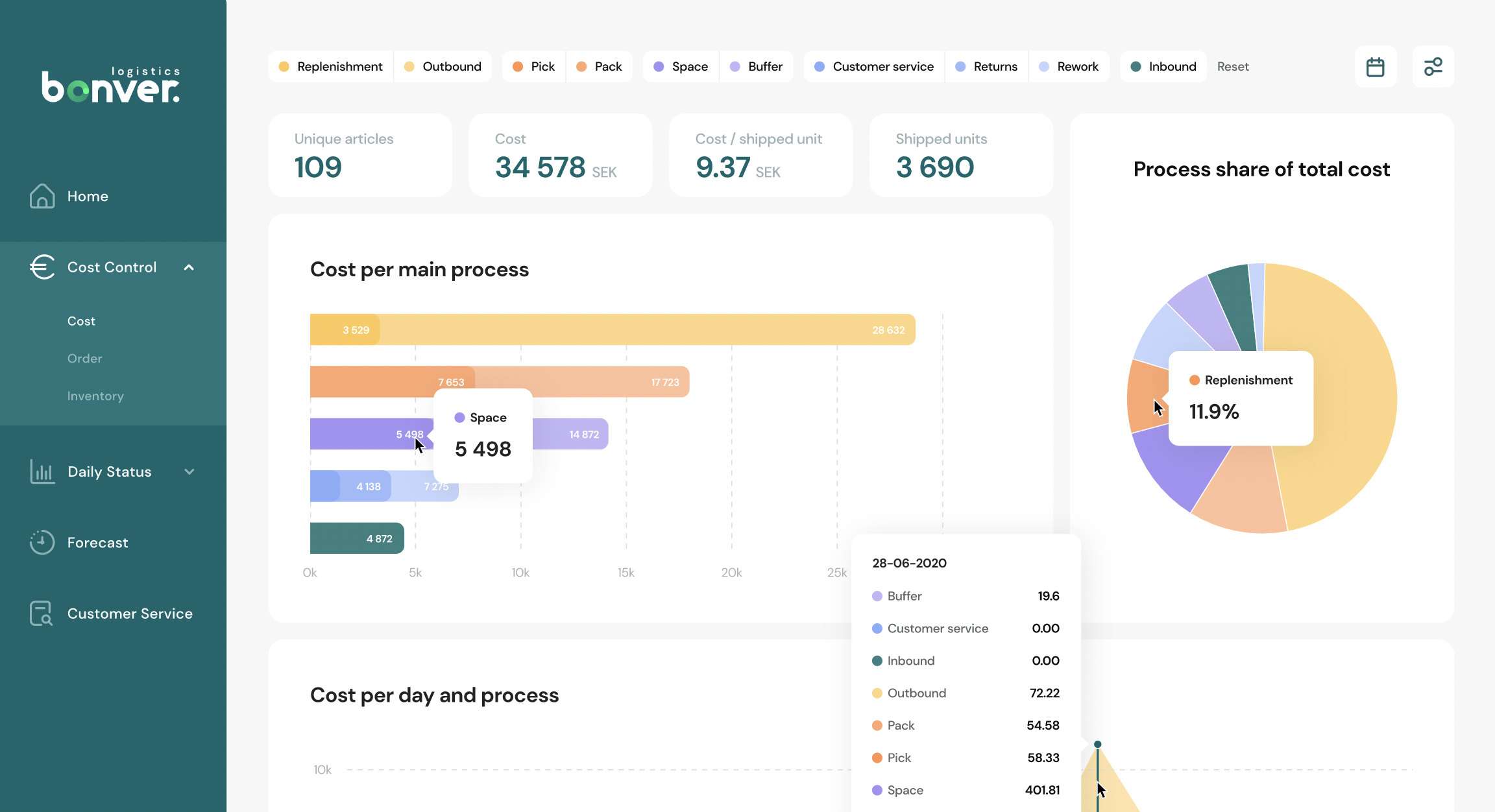
Task: Click the data point marker on daily chart
Action: point(1097,745)
